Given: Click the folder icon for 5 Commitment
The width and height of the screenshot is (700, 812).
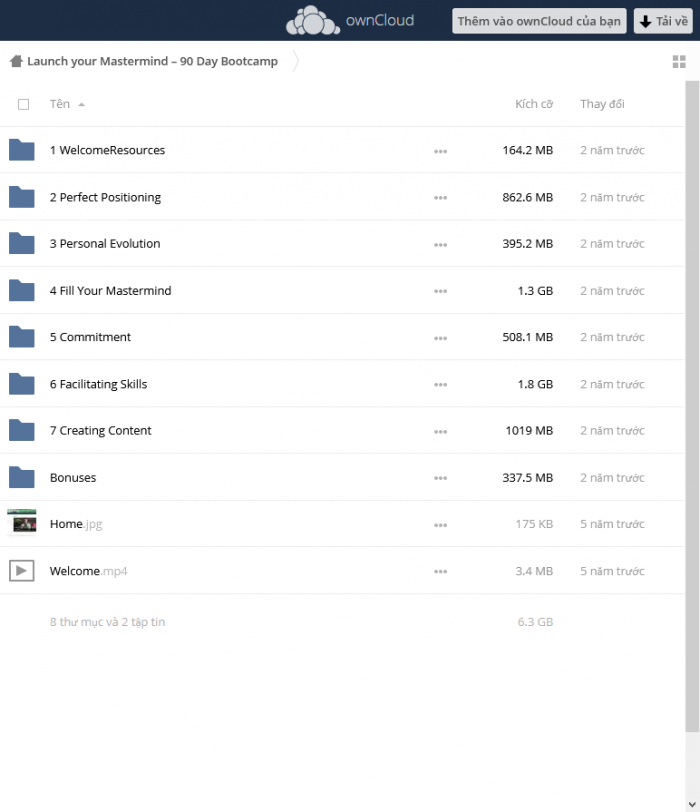Looking at the screenshot, I should [22, 337].
